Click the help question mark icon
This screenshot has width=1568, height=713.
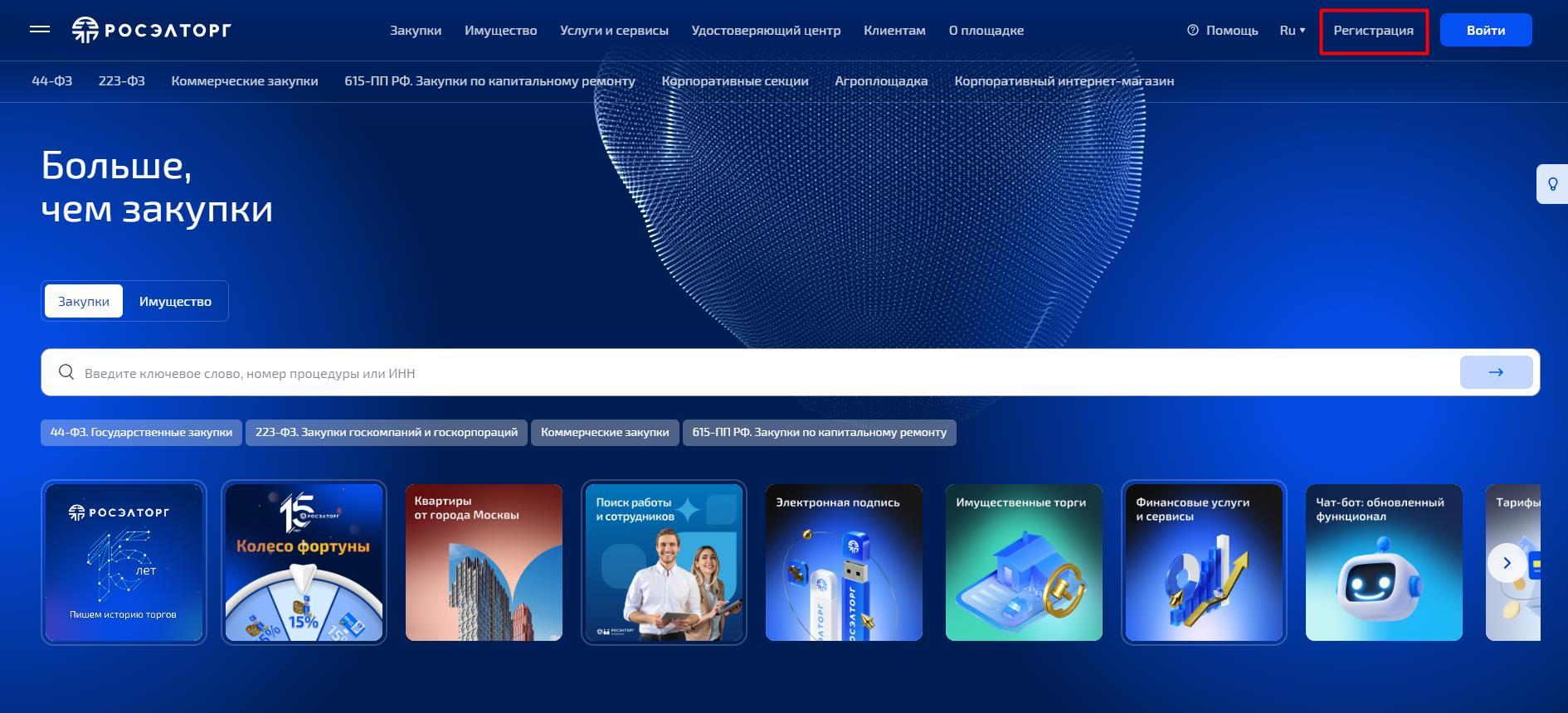(1193, 30)
